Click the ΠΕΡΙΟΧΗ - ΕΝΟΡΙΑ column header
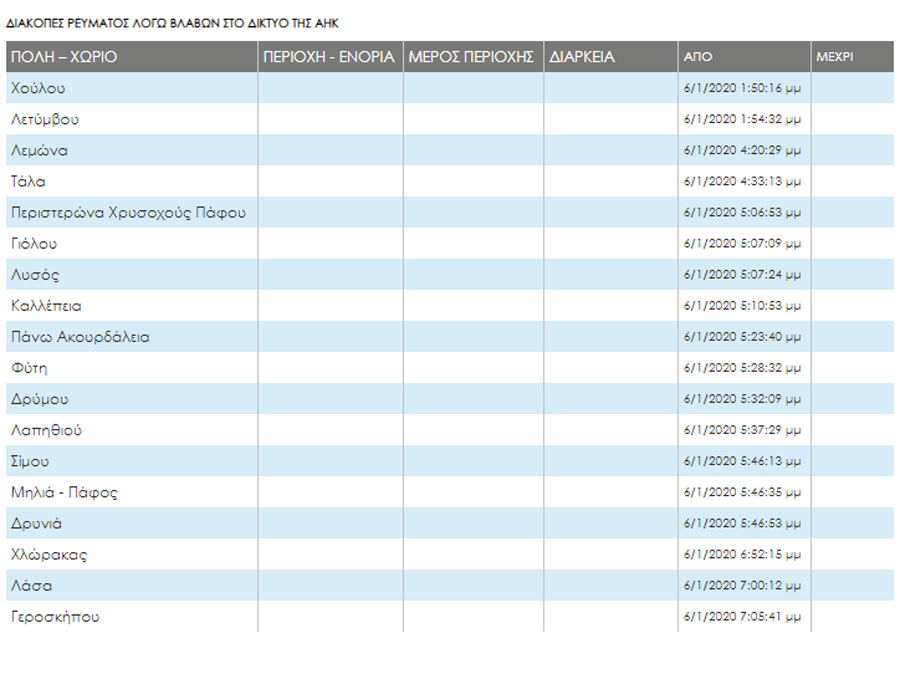 point(331,57)
